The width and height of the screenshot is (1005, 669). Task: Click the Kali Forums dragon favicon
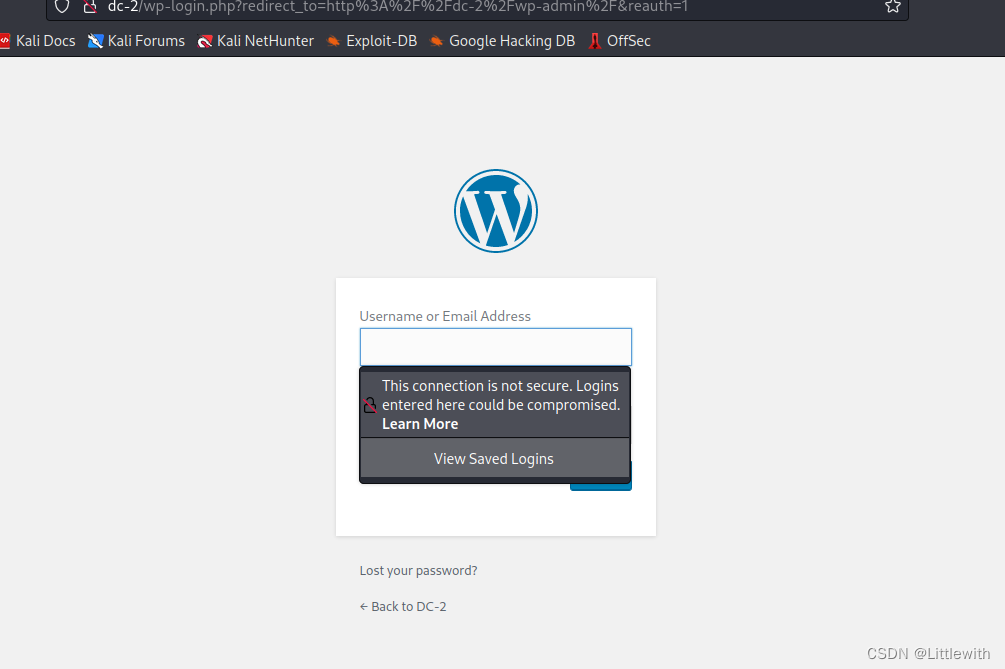[x=95, y=41]
